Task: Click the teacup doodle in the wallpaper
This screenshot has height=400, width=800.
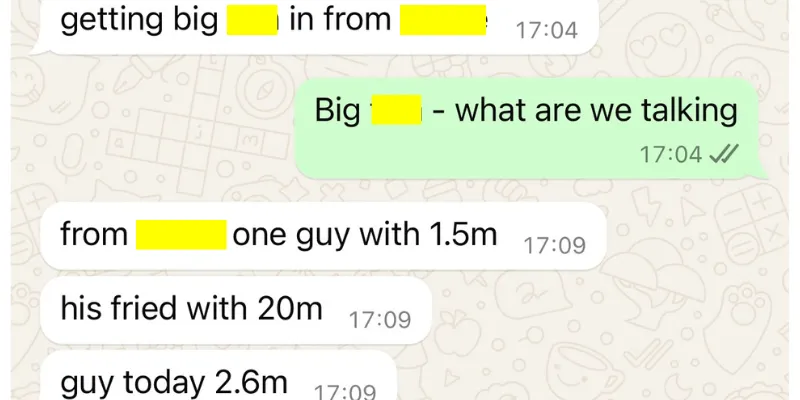Action: [x=583, y=370]
